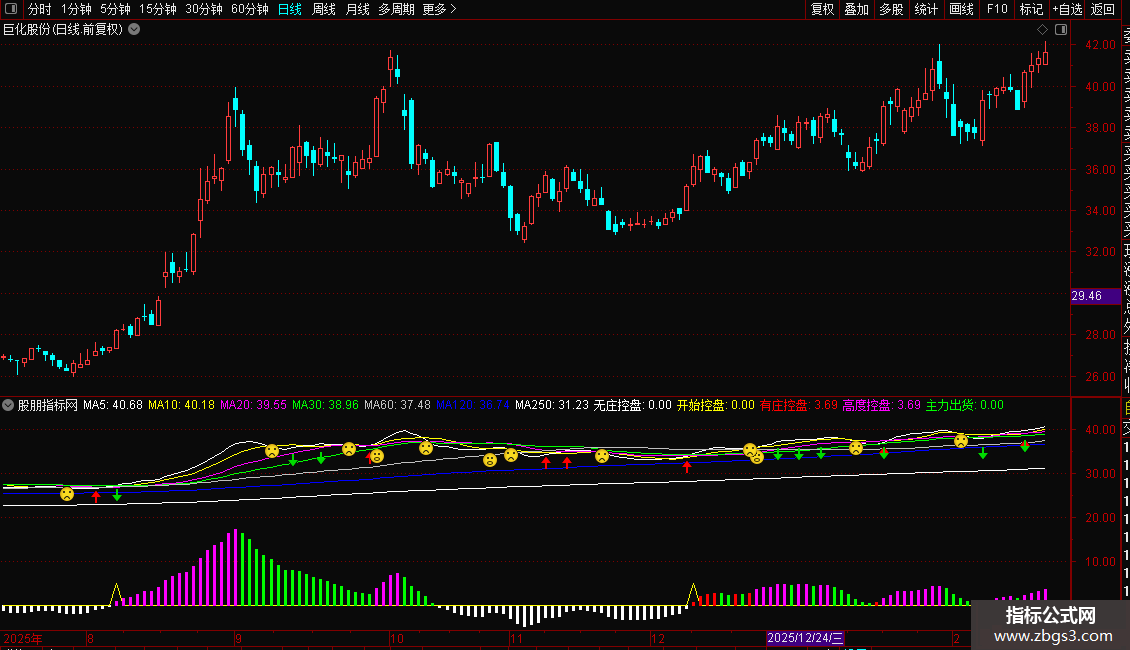
Task: Click the 29.46 price label on axis
Action: coord(1086,296)
